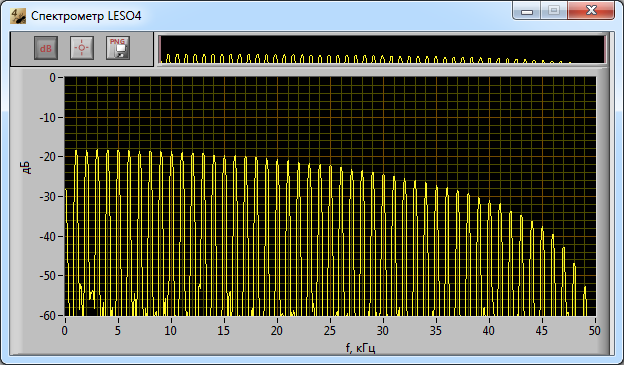Image resolution: width=624 pixels, height=365 pixels.
Task: Click the right range handle of overview strip
Action: (605, 49)
